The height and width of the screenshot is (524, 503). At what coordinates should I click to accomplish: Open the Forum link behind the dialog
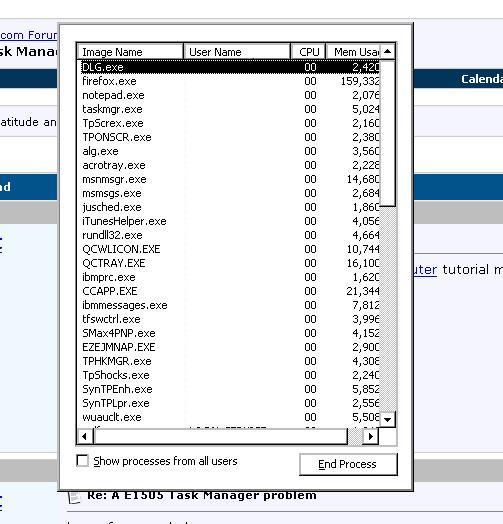tap(29, 35)
